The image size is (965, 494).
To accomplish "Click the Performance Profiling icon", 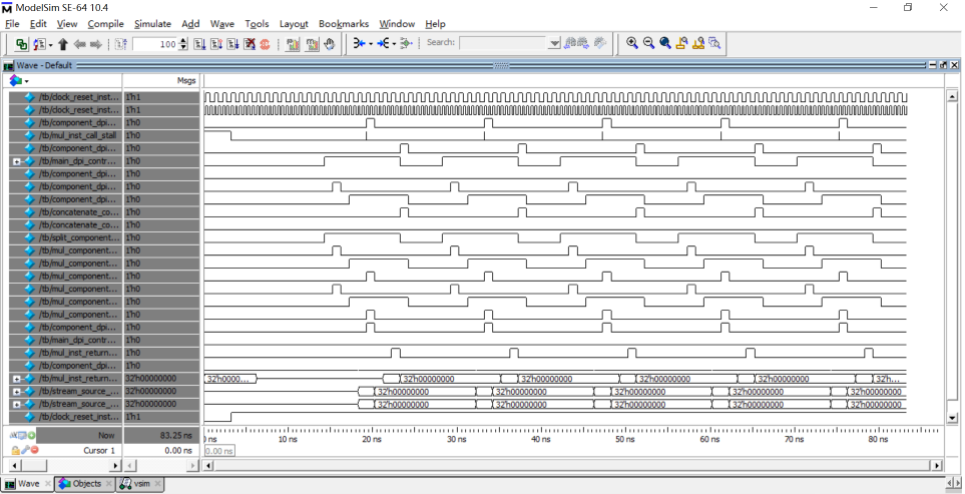I will (293, 44).
